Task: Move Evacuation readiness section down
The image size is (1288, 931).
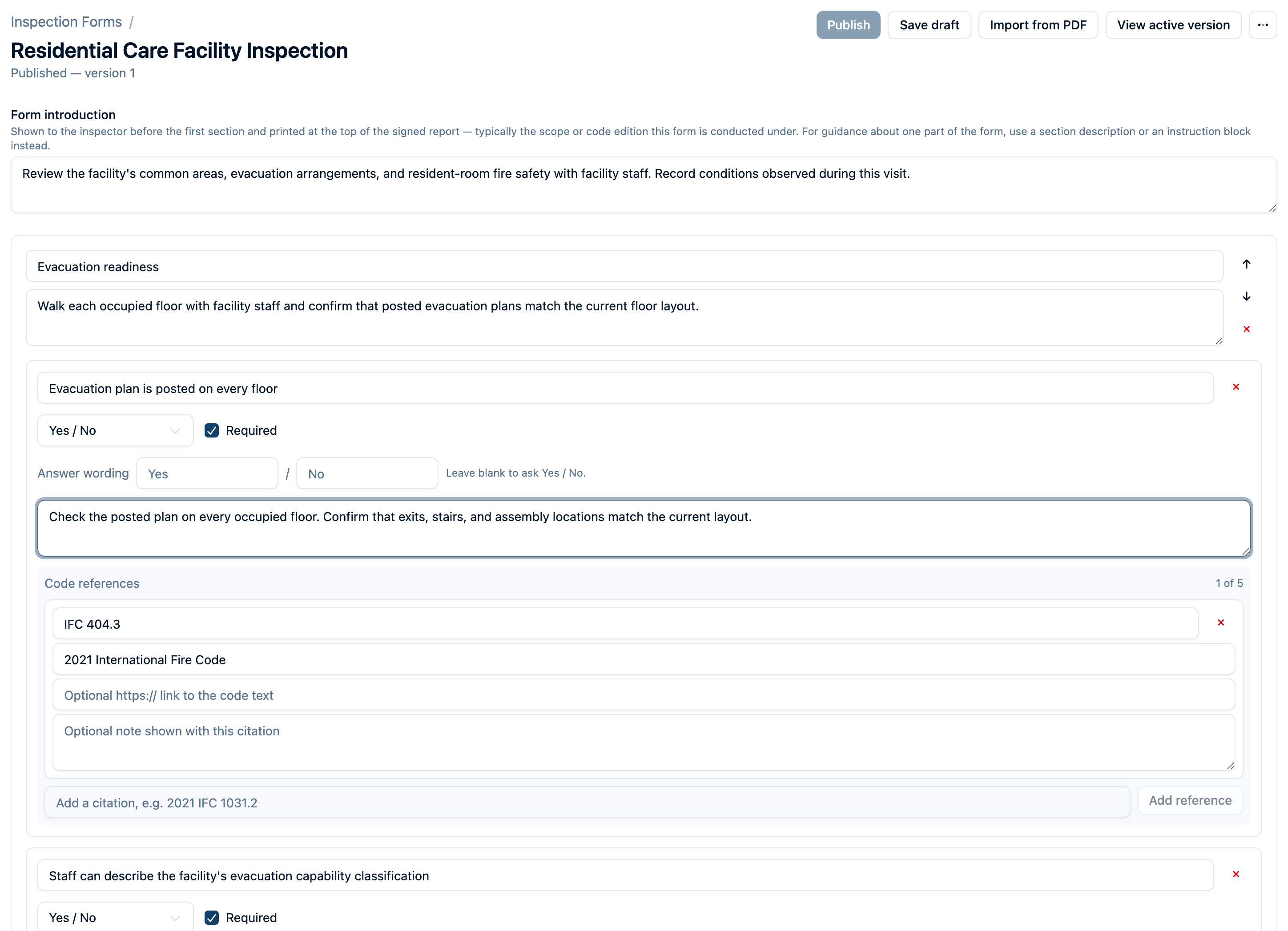Action: tap(1246, 297)
